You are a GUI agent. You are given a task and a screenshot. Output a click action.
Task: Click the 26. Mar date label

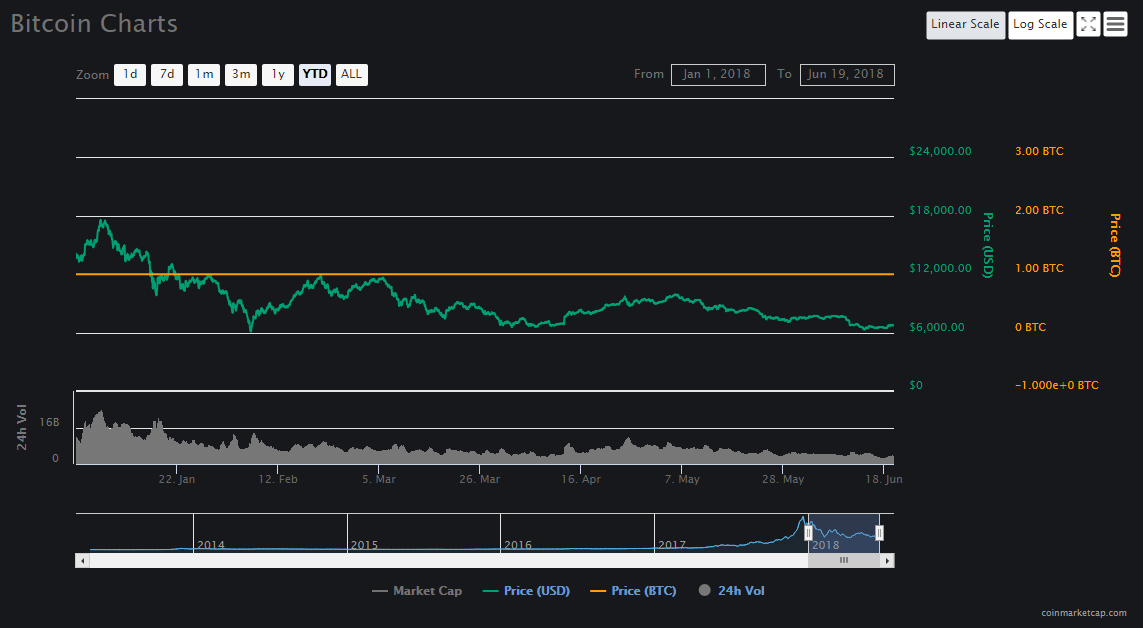pyautogui.click(x=480, y=479)
